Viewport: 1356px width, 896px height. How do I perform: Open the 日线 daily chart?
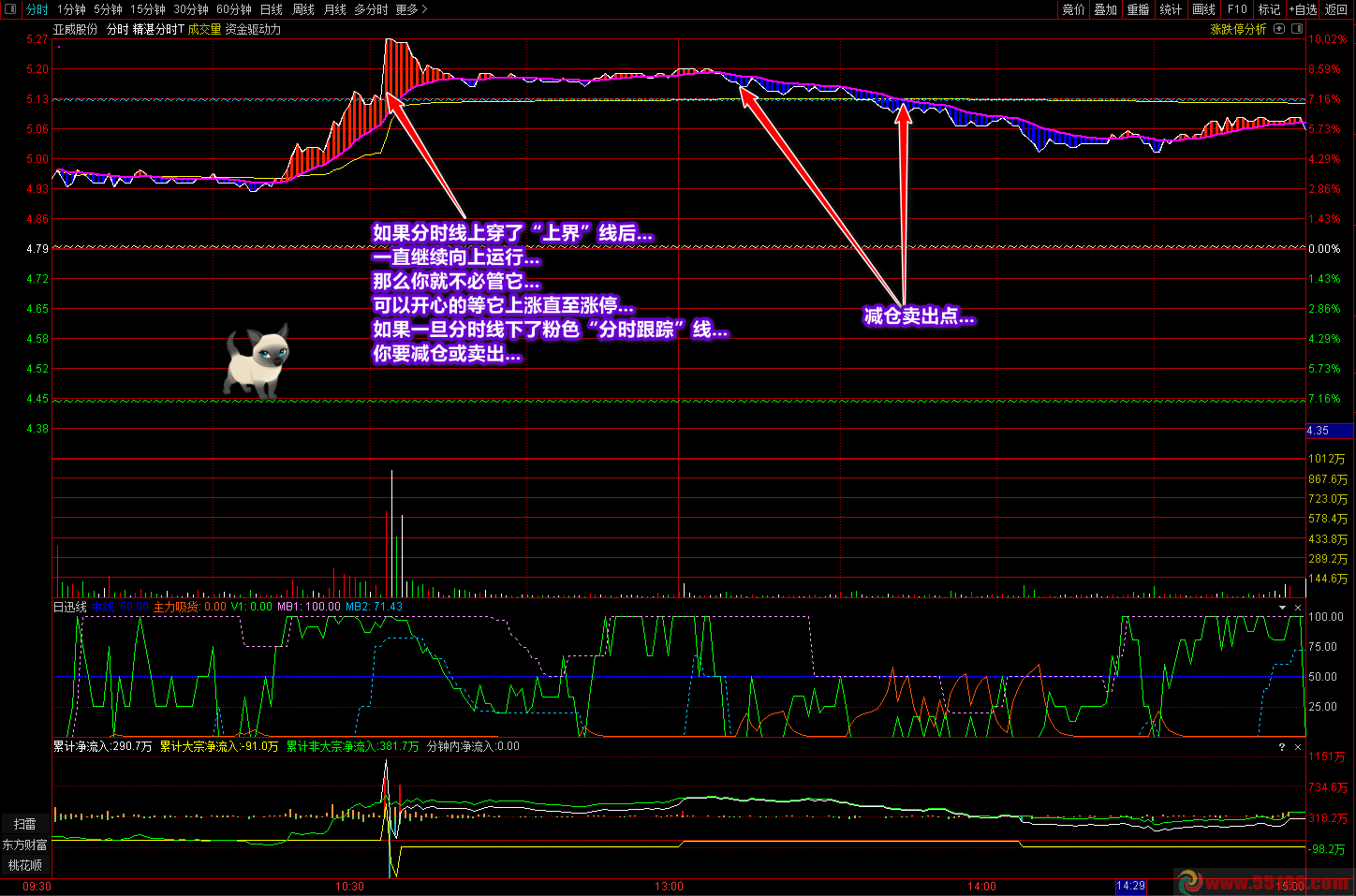272,9
